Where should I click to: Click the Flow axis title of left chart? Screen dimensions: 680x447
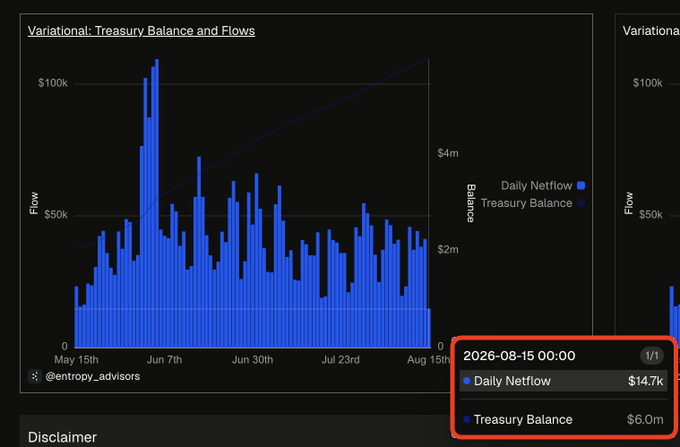(33, 203)
